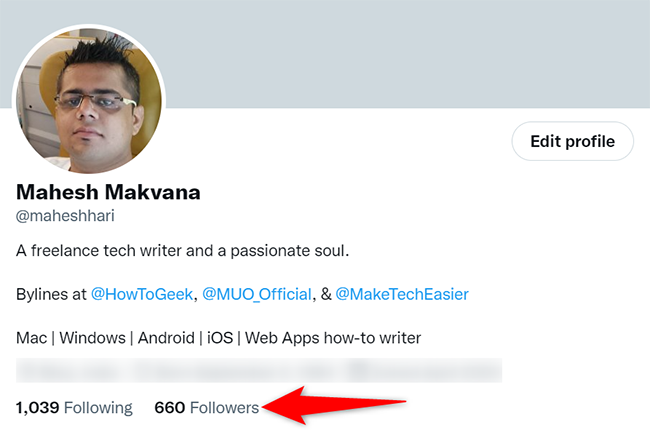Image resolution: width=650 pixels, height=430 pixels.
Task: Click the 'Web Apps how-to writer' text
Action: click(340, 337)
